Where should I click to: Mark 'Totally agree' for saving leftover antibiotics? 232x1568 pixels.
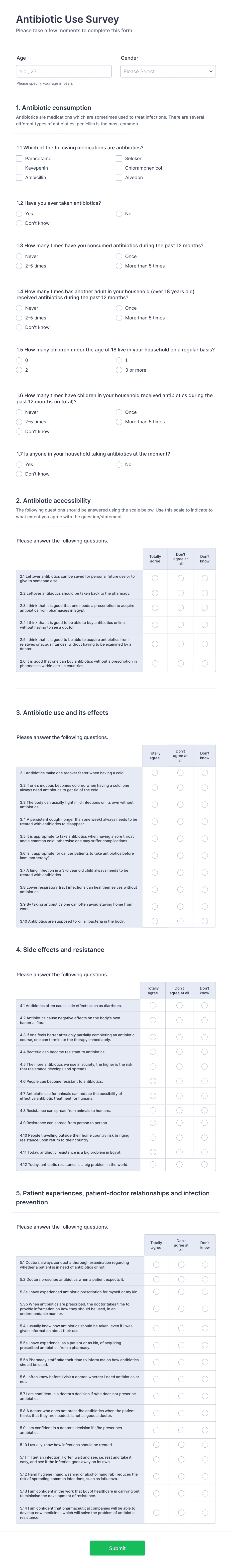point(155,578)
